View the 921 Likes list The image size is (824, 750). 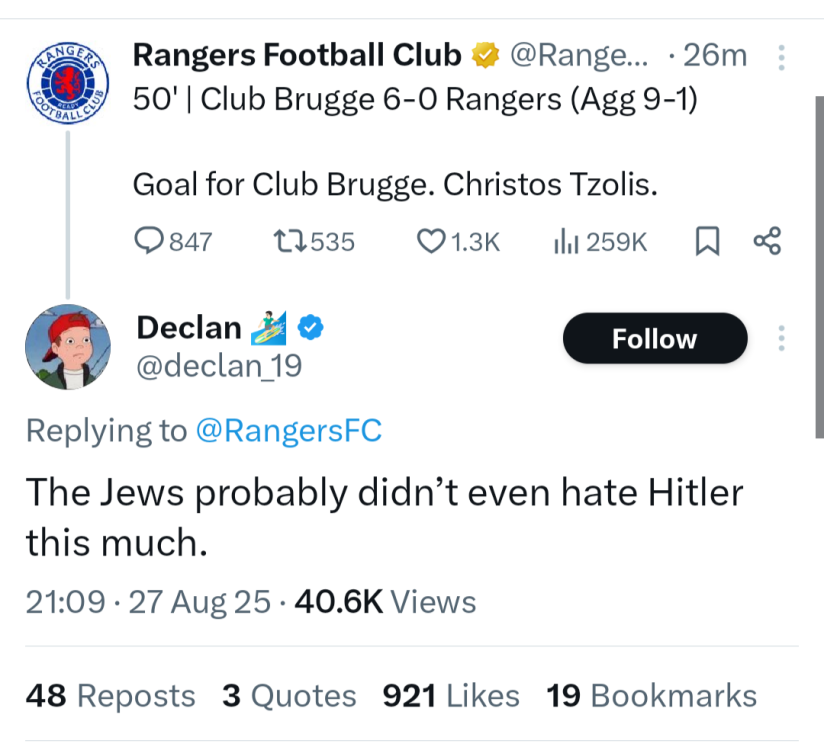(x=451, y=696)
